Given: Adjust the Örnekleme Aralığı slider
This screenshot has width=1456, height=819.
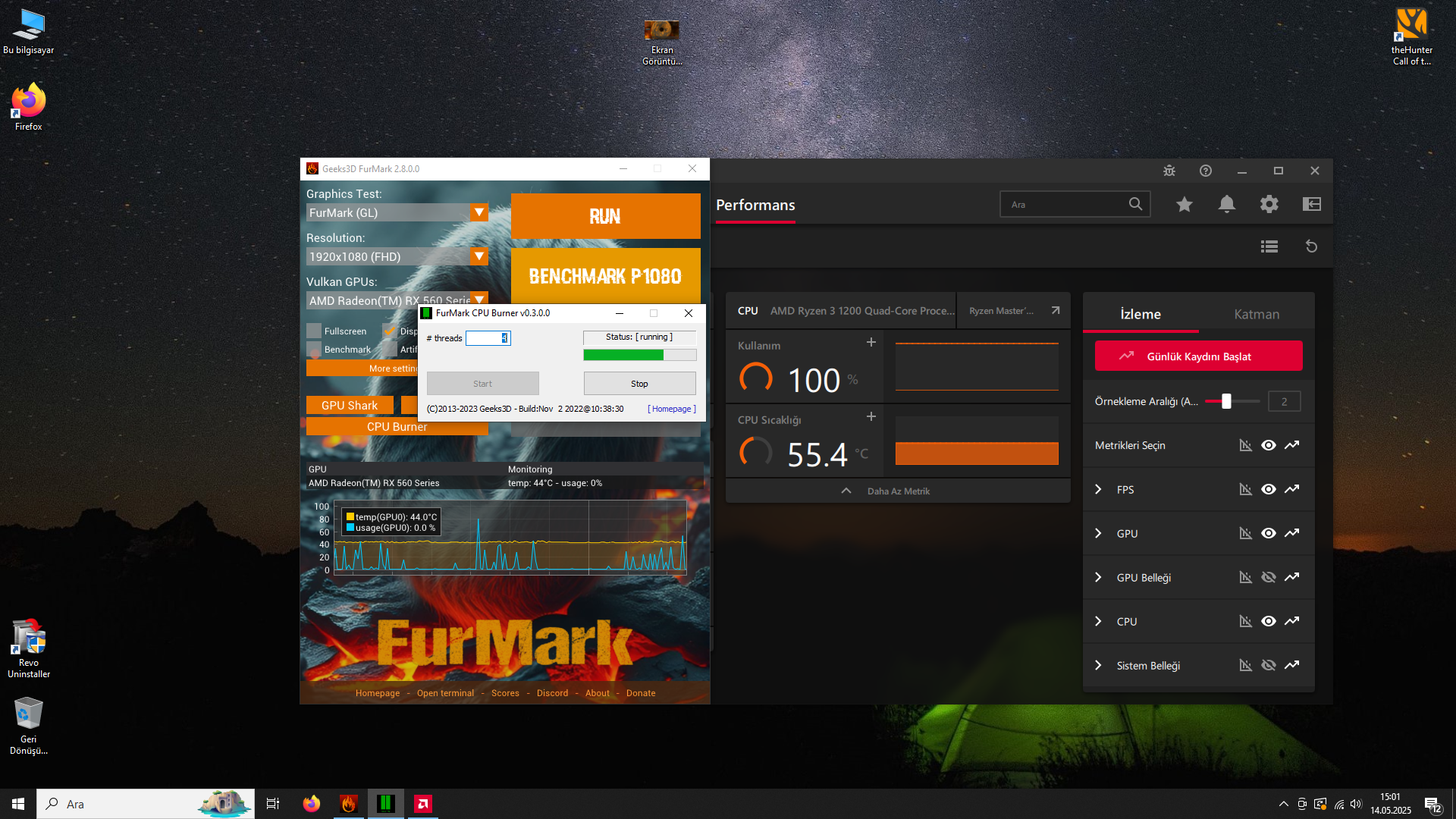Looking at the screenshot, I should 1226,401.
